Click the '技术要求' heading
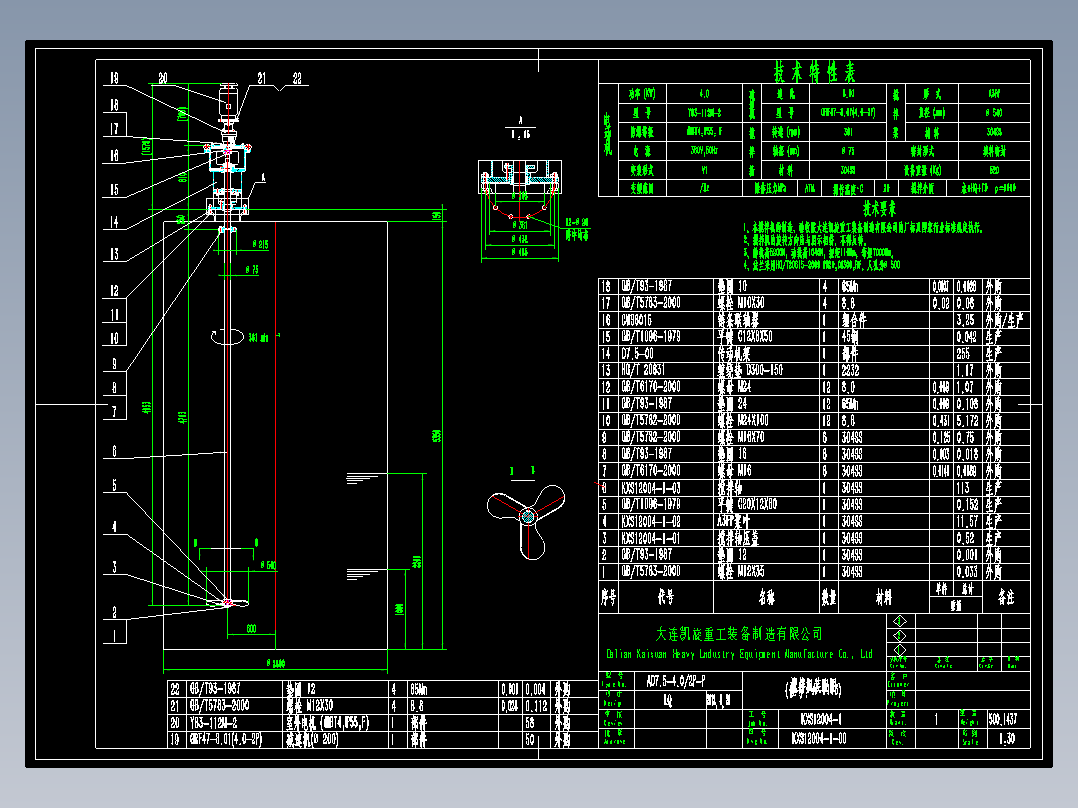 [x=879, y=208]
